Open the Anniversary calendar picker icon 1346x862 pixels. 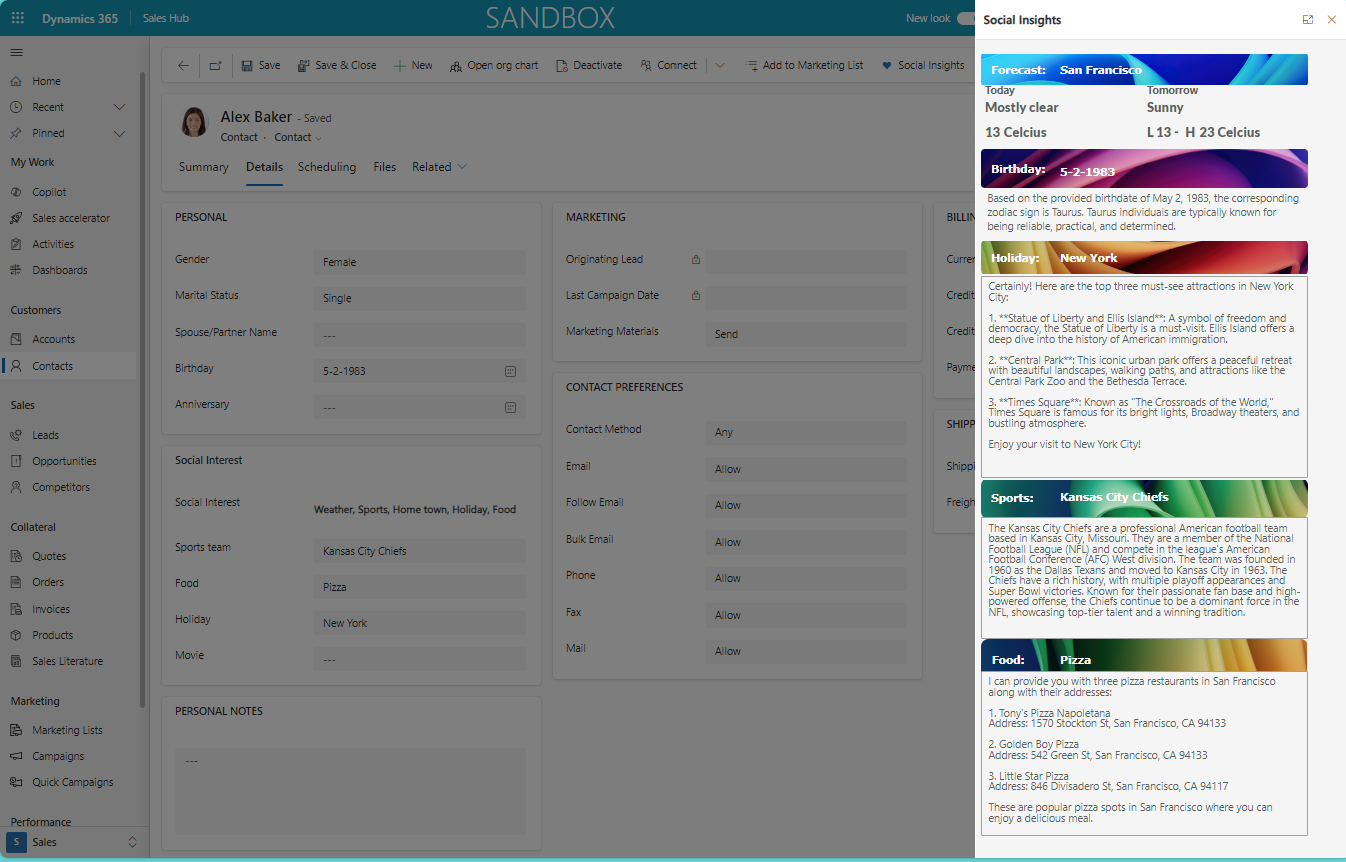tap(510, 408)
